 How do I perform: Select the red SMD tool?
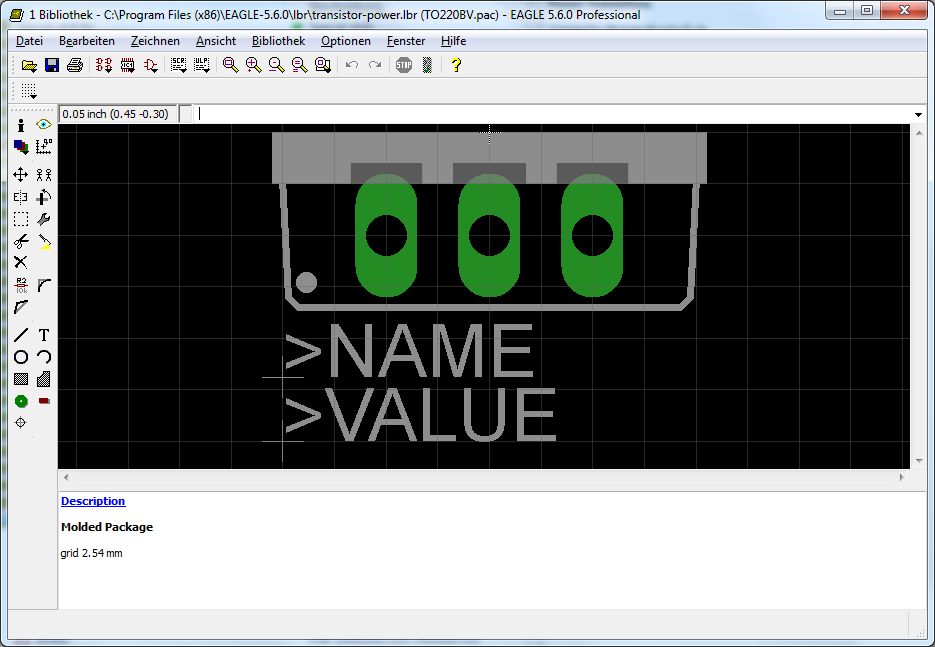[44, 401]
